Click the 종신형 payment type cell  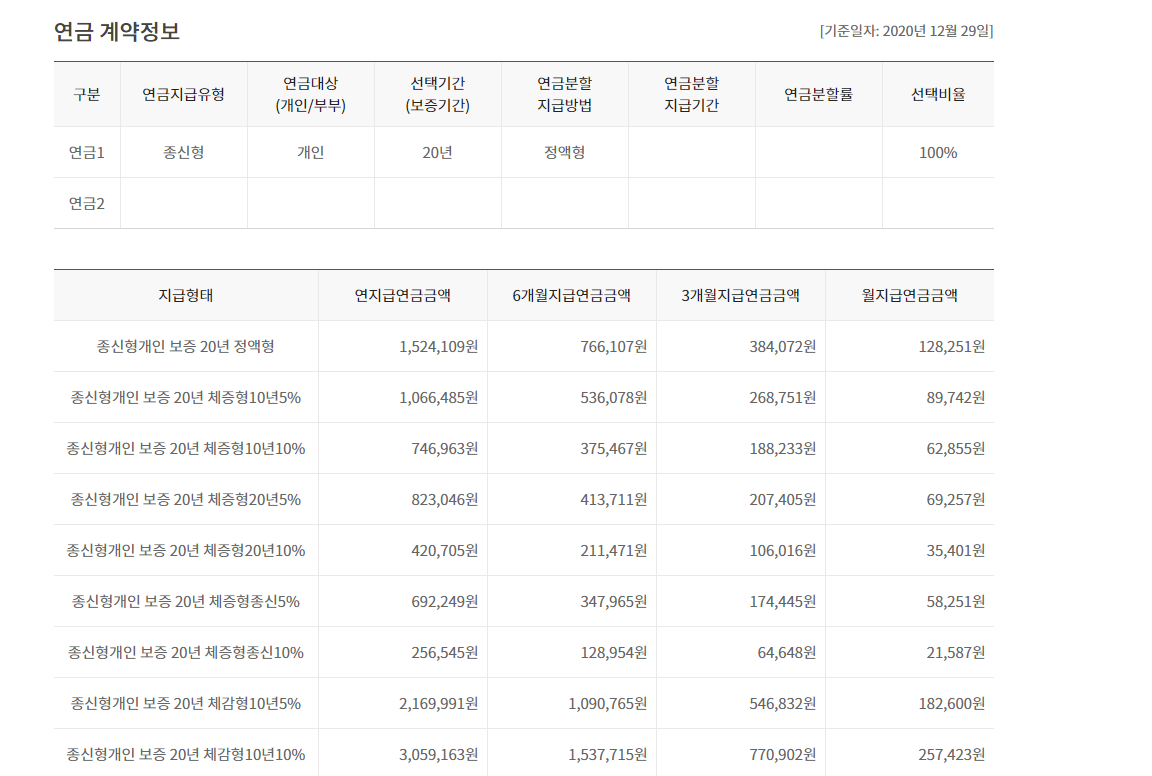tap(184, 153)
